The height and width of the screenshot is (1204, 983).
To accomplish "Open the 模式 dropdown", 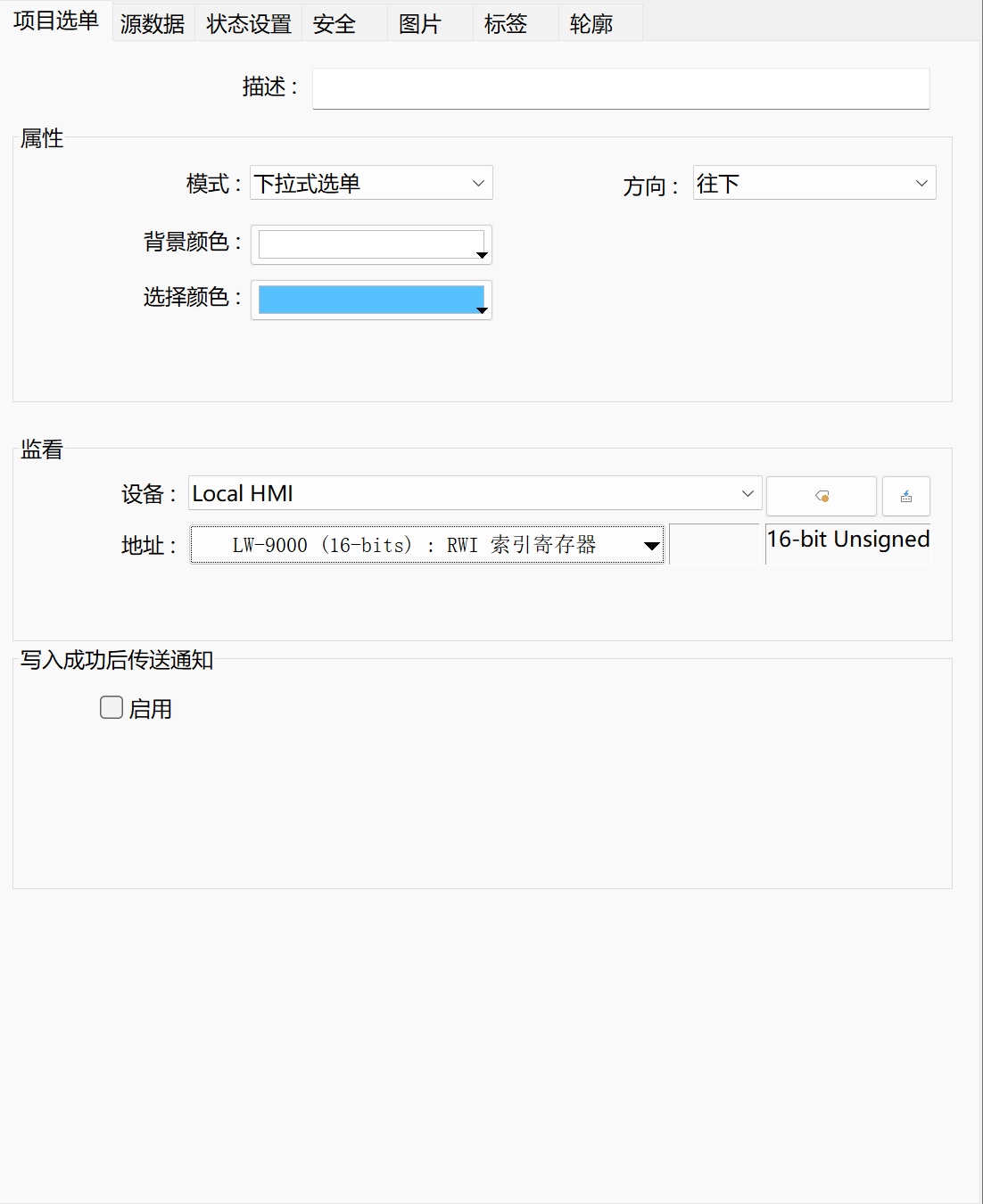I will click(371, 184).
